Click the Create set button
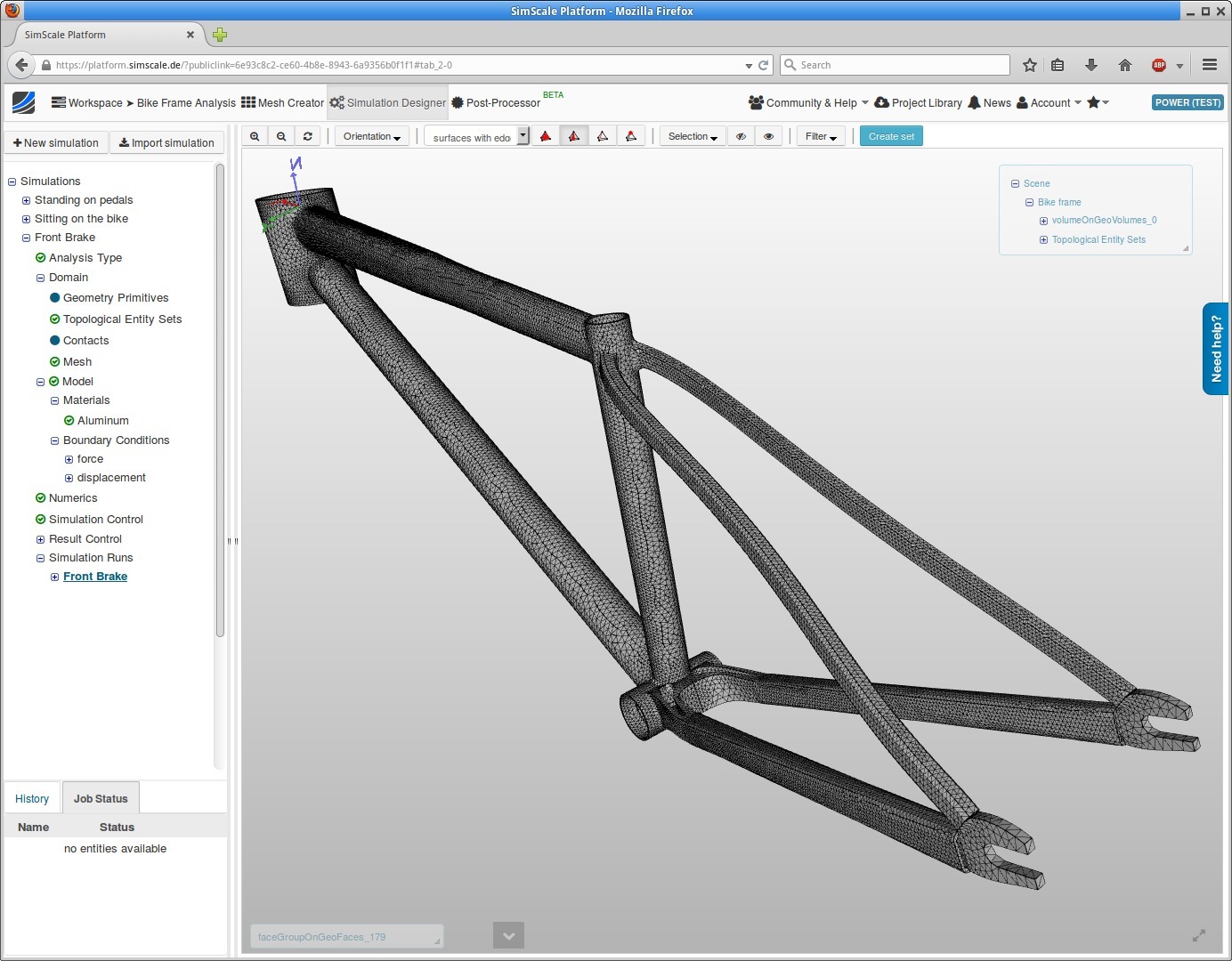Screen dimensions: 1232x961 [x=891, y=136]
